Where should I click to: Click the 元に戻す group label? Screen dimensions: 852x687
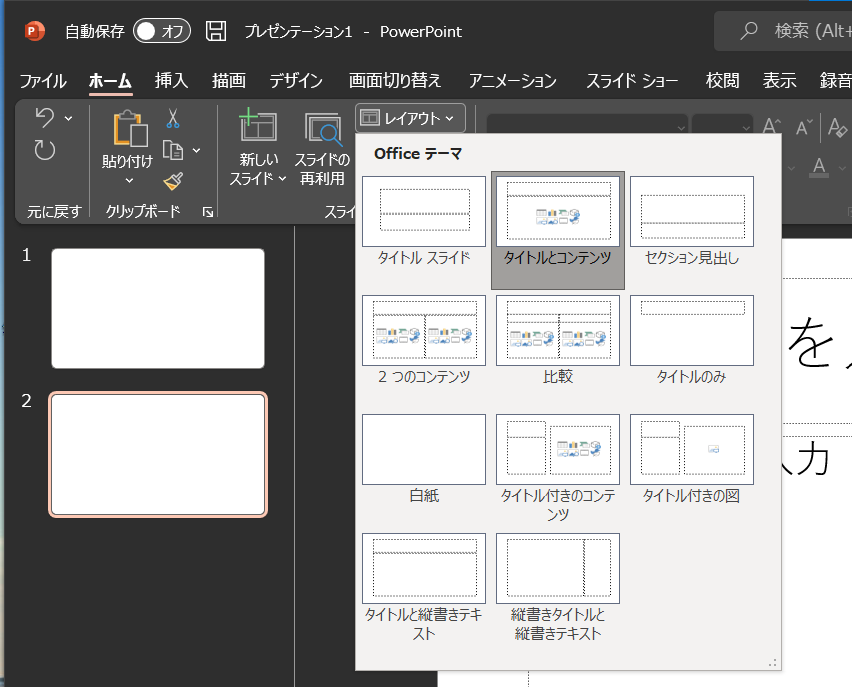[x=54, y=211]
